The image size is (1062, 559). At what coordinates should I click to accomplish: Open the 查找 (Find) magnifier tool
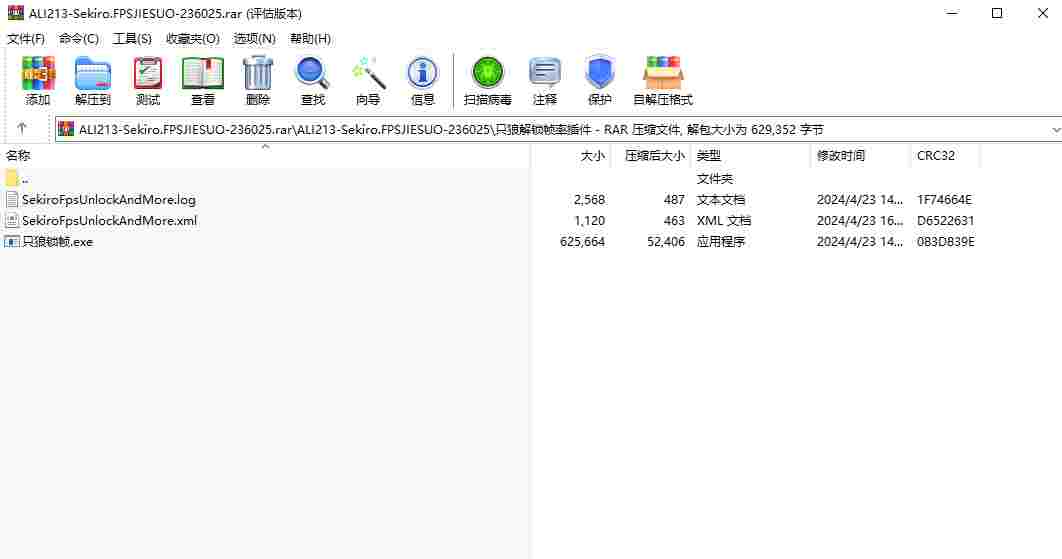pyautogui.click(x=312, y=73)
